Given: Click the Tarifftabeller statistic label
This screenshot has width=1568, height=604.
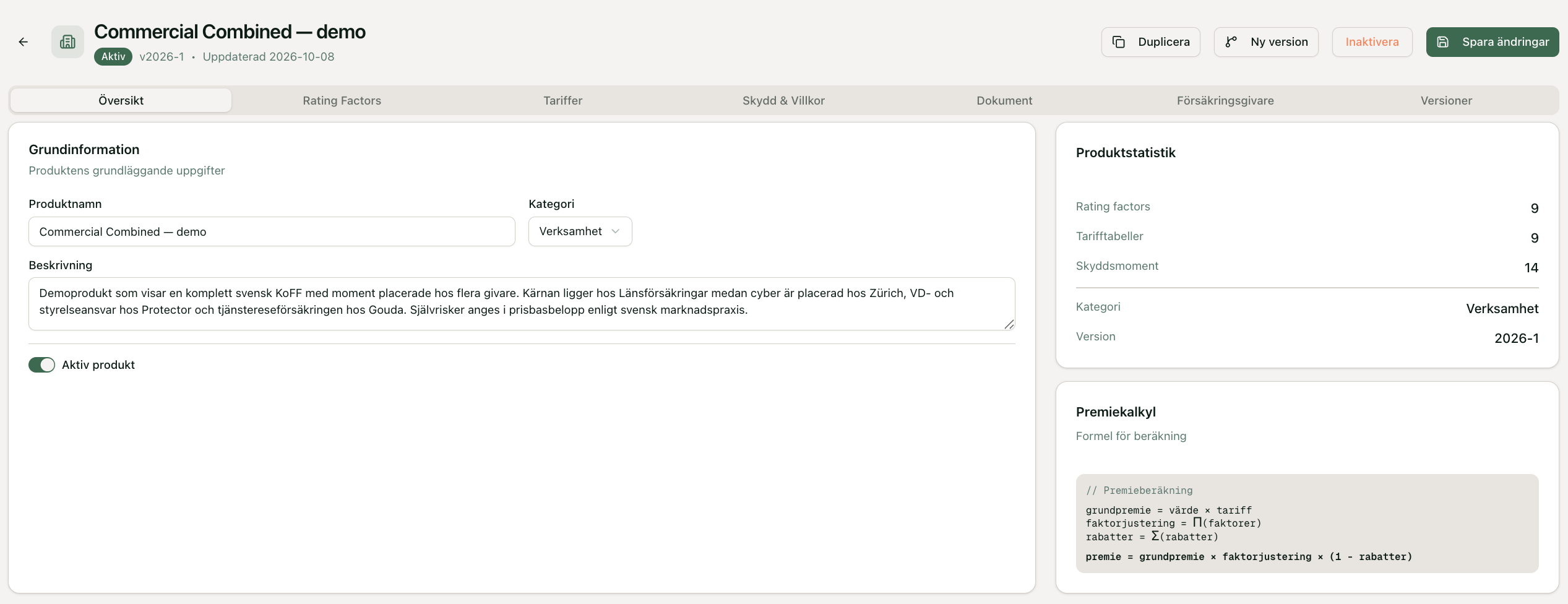Looking at the screenshot, I should click(x=1109, y=236).
